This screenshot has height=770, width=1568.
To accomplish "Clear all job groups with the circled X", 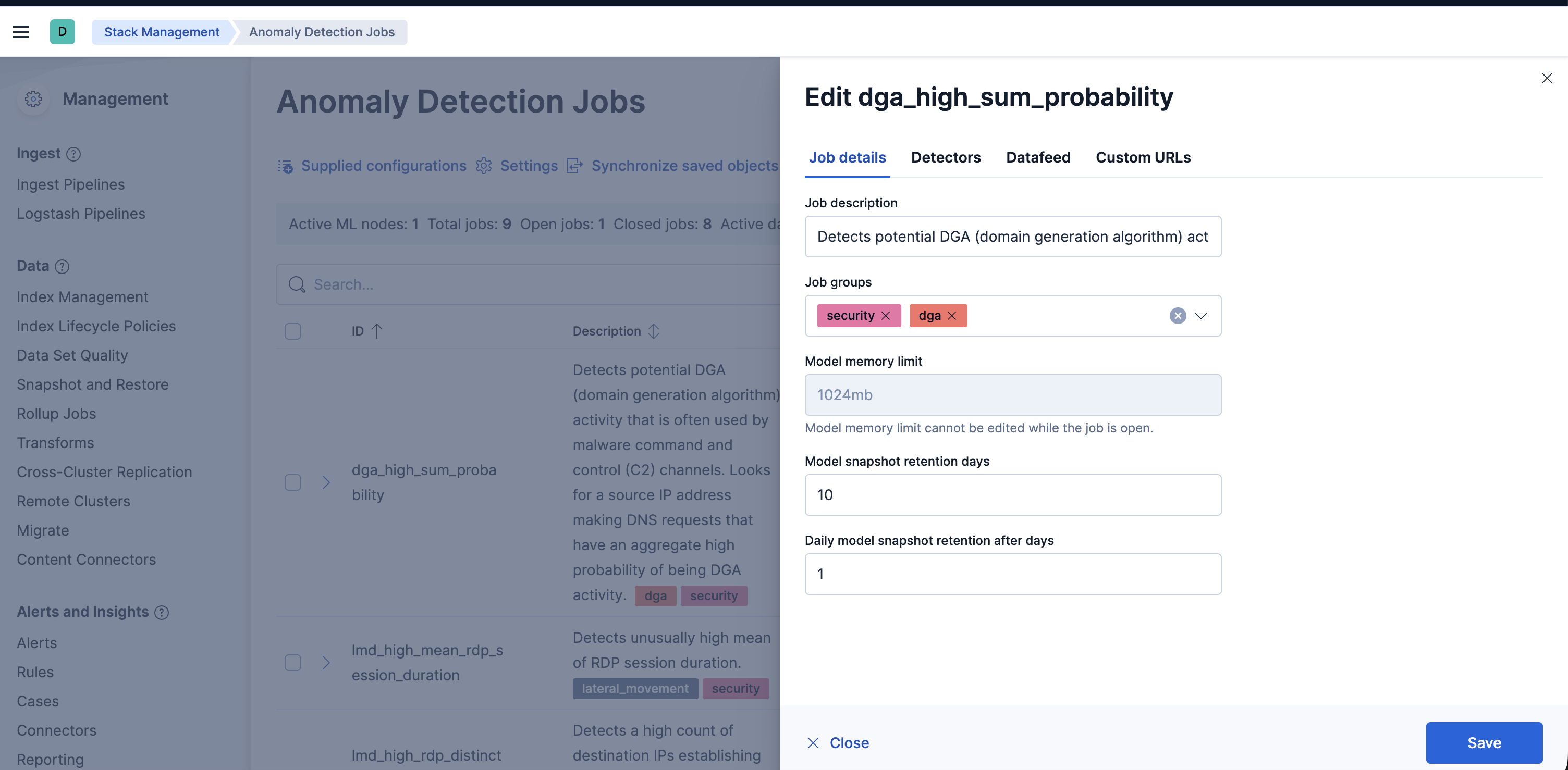I will pyautogui.click(x=1177, y=316).
